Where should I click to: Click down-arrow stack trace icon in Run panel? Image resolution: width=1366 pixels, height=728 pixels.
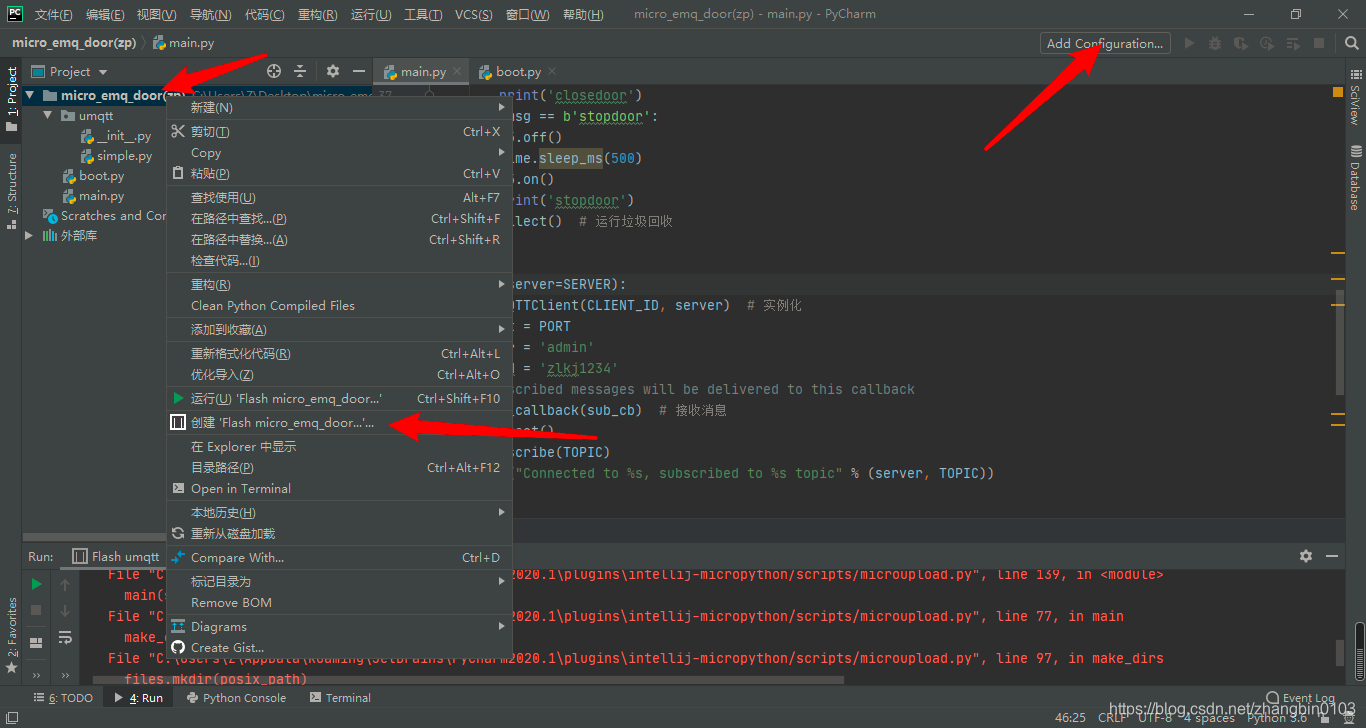(65, 610)
